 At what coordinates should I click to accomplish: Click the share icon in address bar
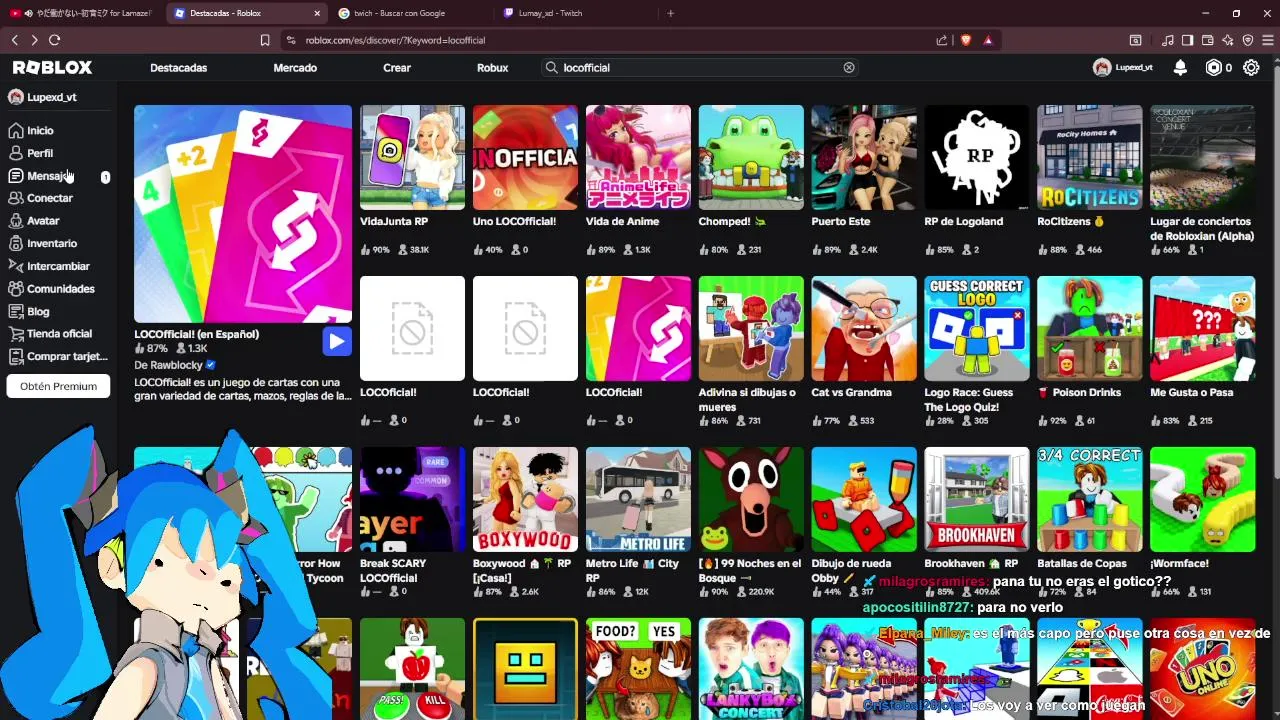pos(942,40)
